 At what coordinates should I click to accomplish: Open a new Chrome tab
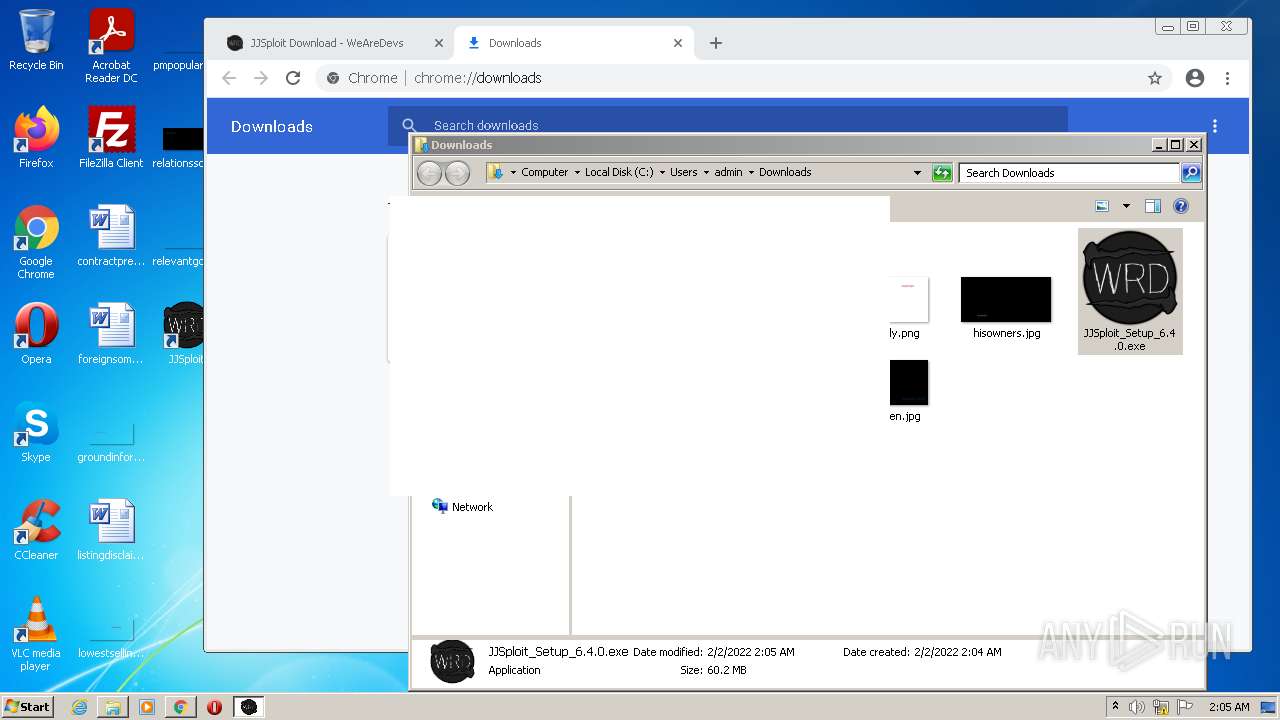(x=715, y=43)
